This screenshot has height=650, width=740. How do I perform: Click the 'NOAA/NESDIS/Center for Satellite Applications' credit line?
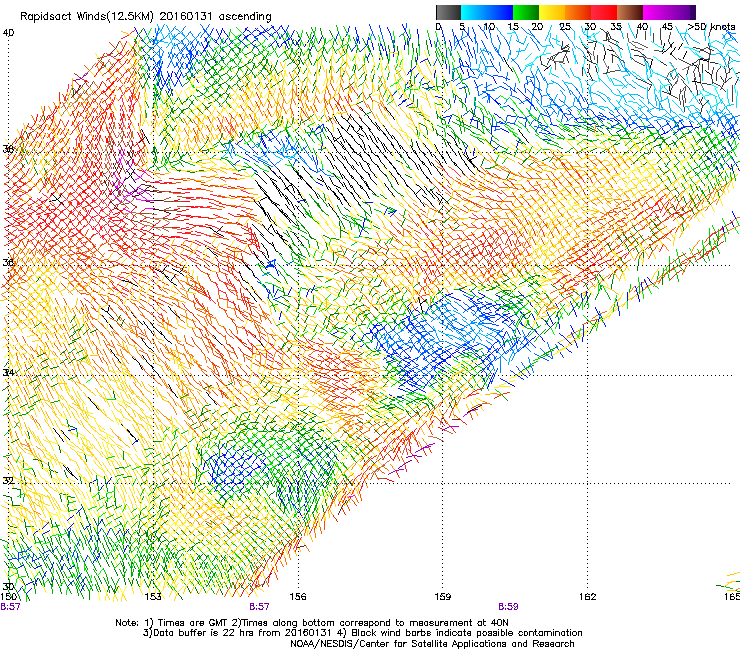pyautogui.click(x=432, y=644)
